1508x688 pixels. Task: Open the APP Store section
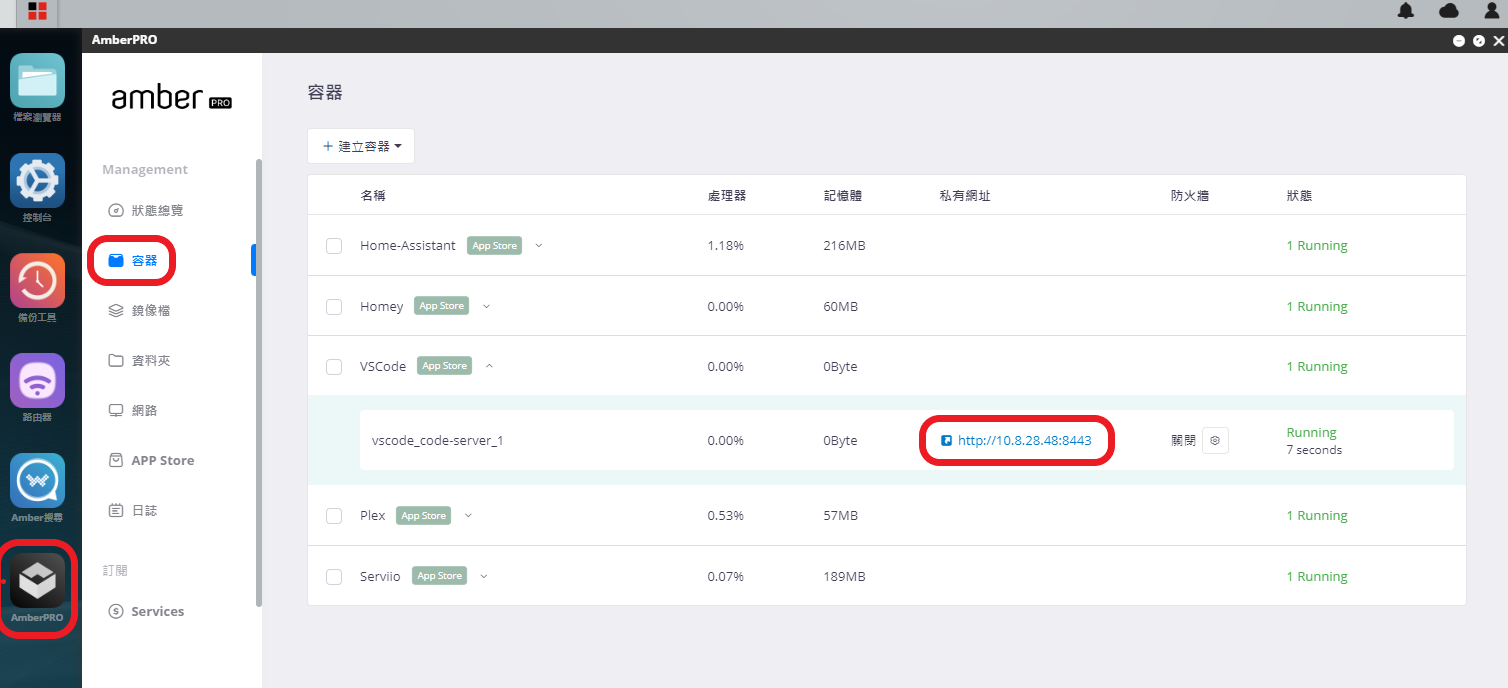coord(151,461)
